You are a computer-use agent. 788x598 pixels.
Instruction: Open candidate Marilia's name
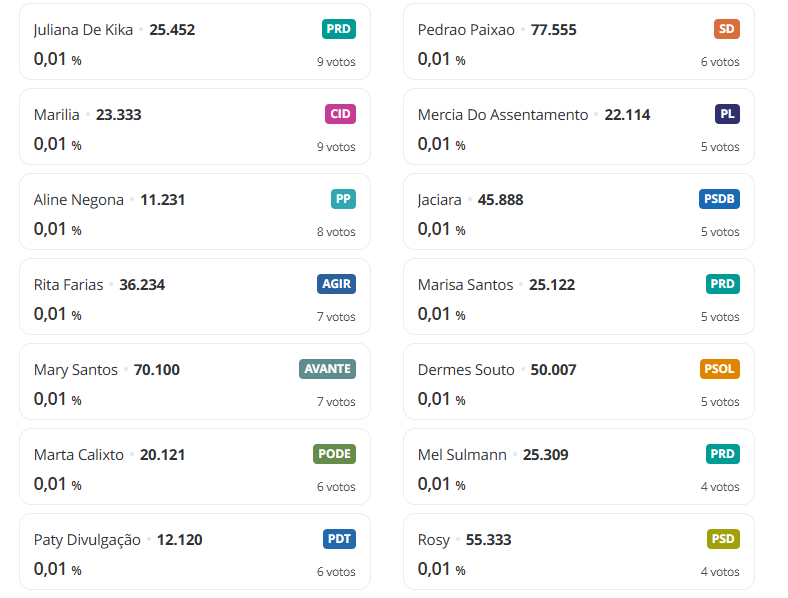57,115
